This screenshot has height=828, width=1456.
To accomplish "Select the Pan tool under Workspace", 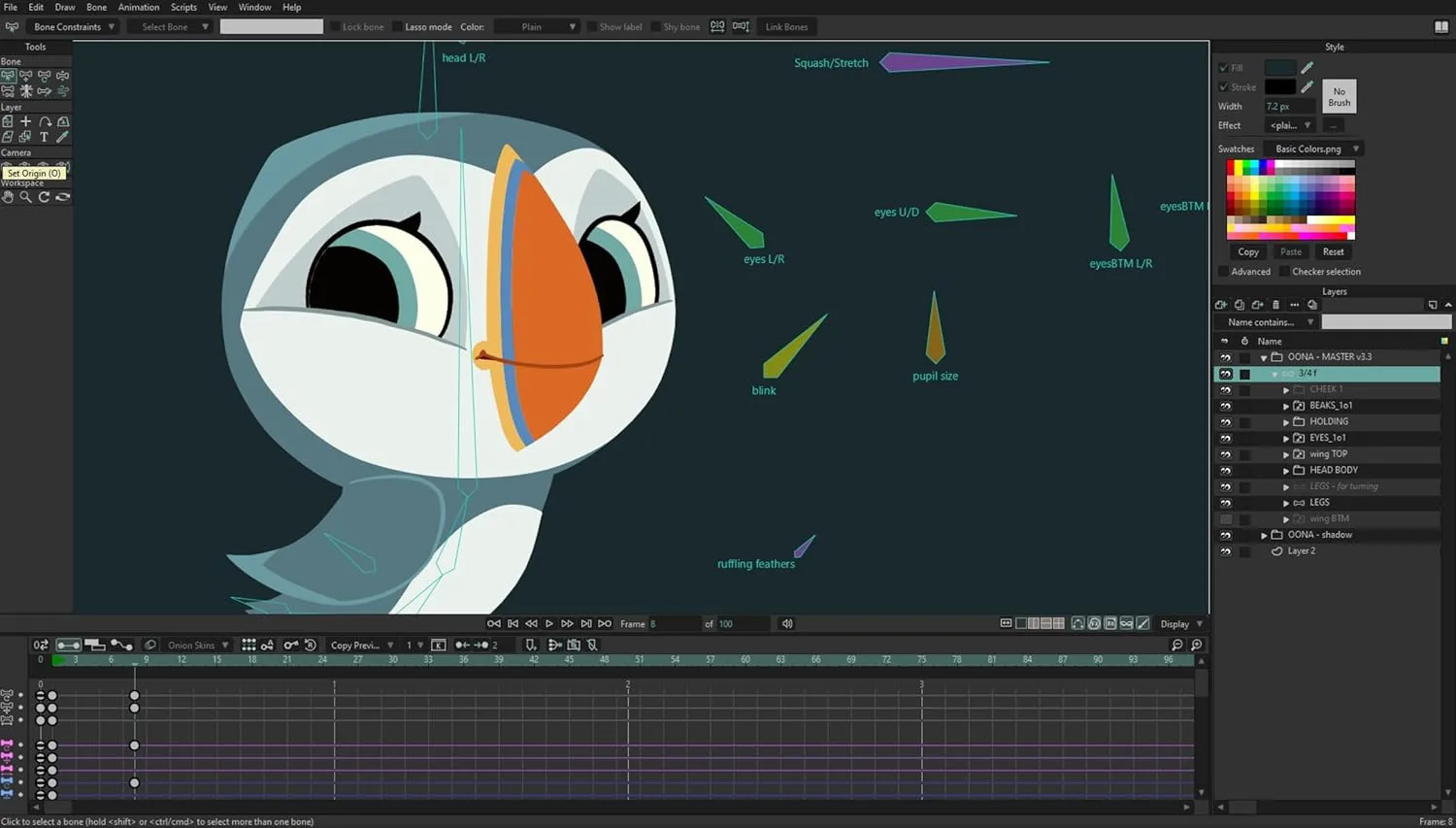I will pos(8,197).
